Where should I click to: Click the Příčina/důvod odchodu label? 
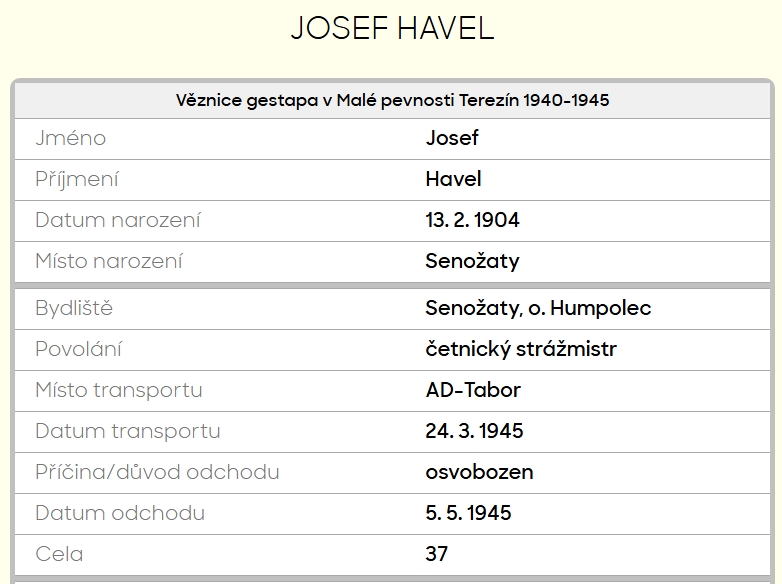click(157, 472)
